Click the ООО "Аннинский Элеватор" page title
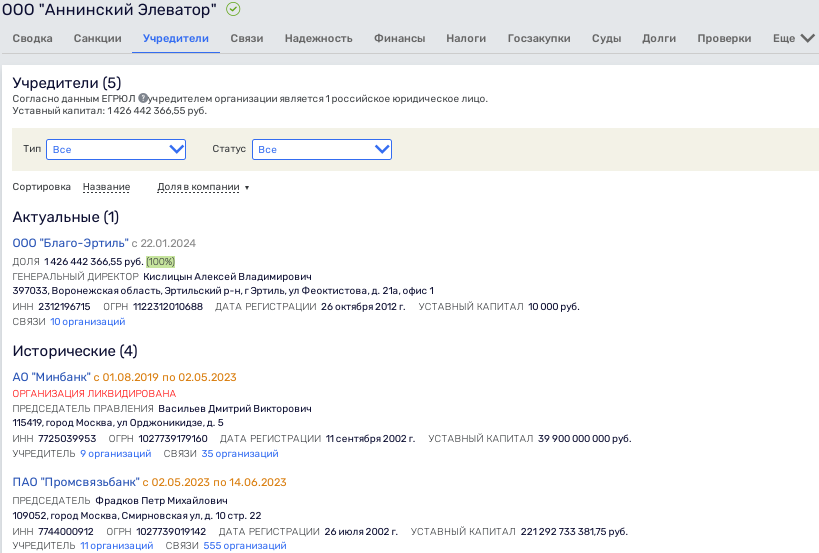The image size is (819, 553). [109, 9]
